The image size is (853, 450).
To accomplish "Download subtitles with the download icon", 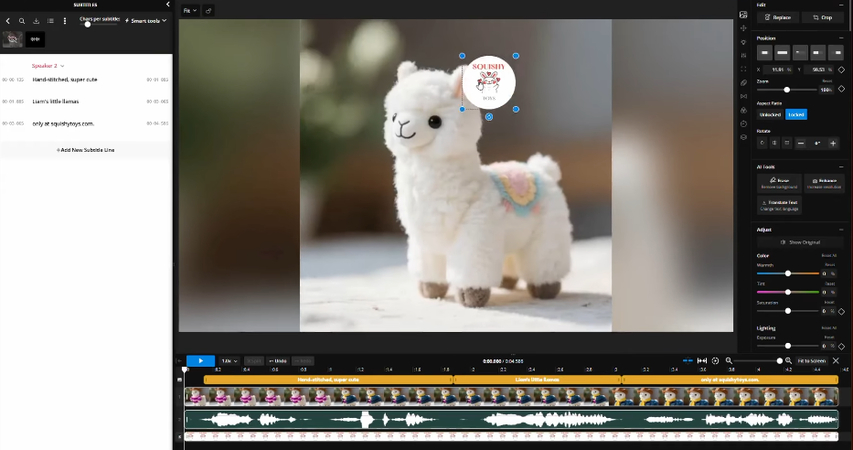I will [36, 21].
